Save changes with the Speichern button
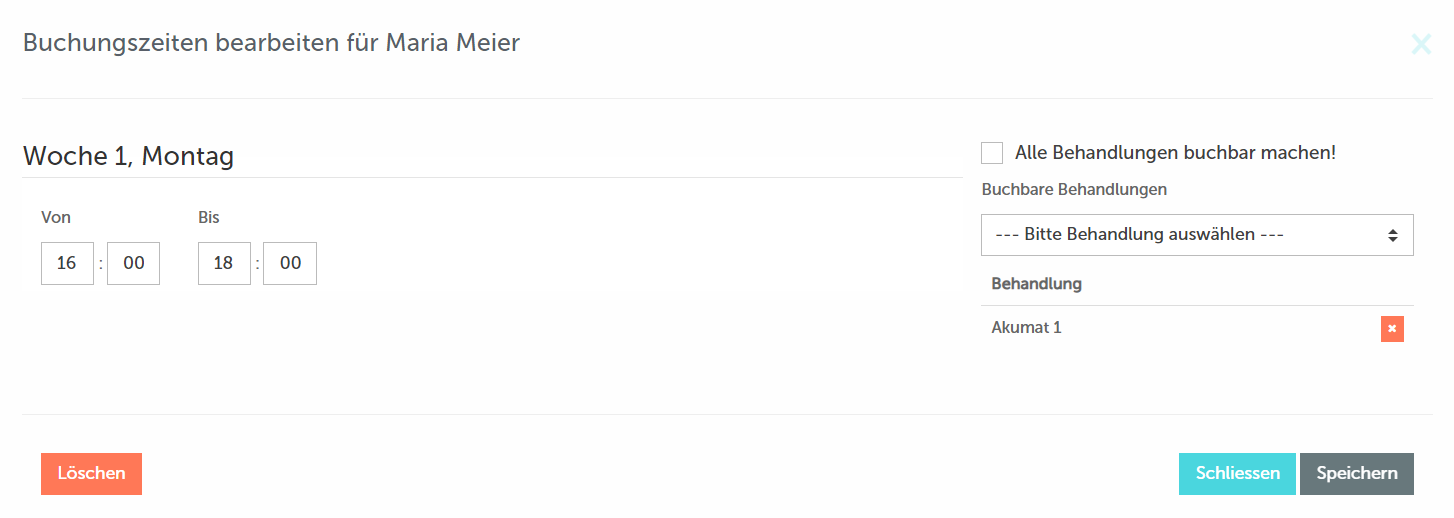1454x518 pixels. 1357,474
